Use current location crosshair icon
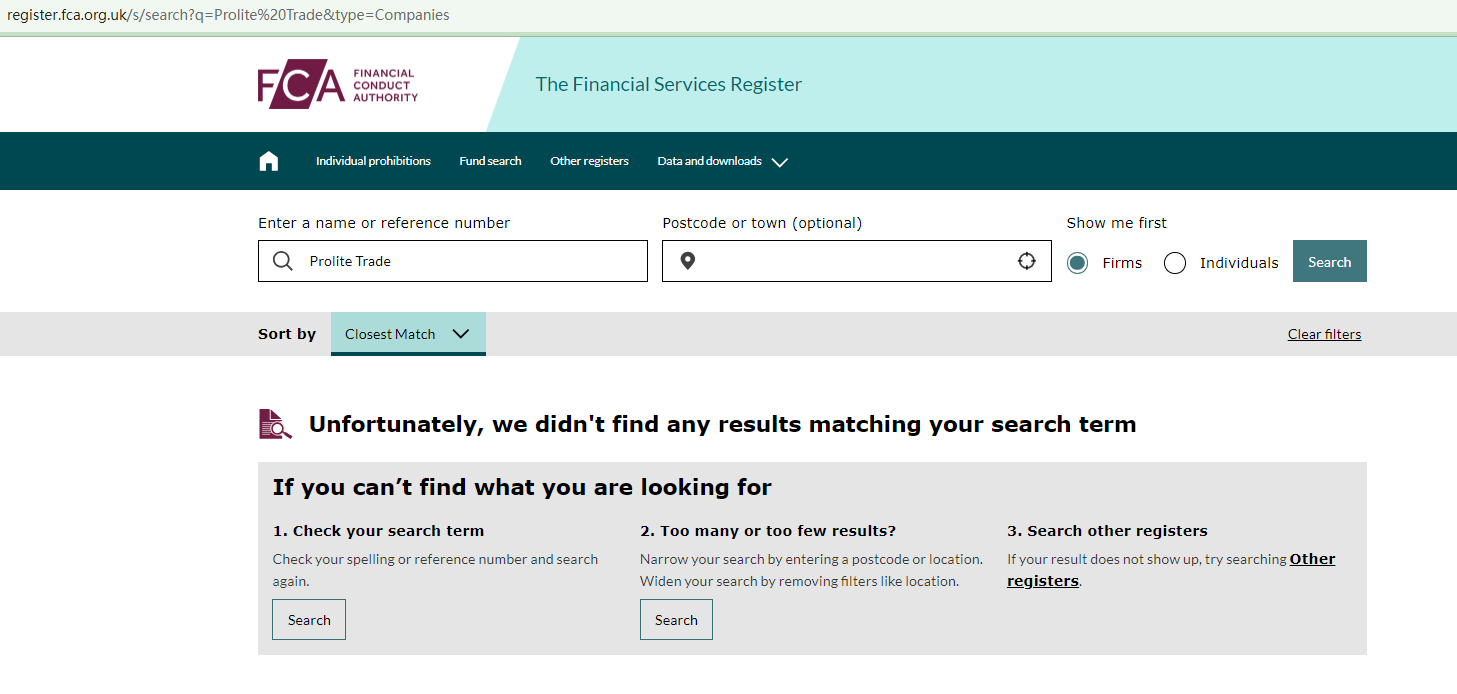Viewport: 1457px width, 694px height. pos(1026,261)
